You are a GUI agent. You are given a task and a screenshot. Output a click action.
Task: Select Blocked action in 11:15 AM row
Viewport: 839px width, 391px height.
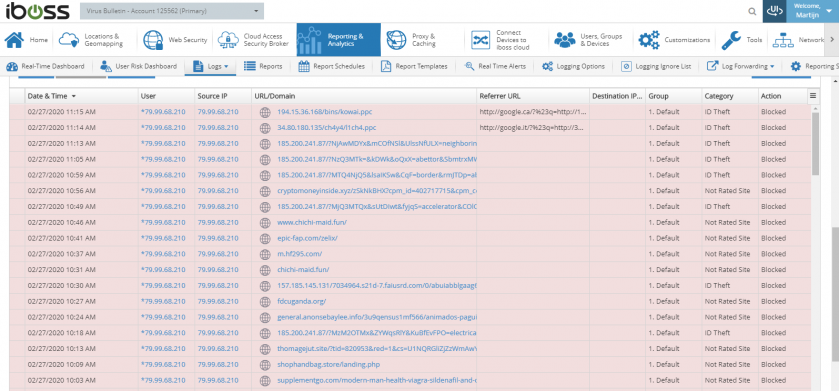click(x=773, y=112)
